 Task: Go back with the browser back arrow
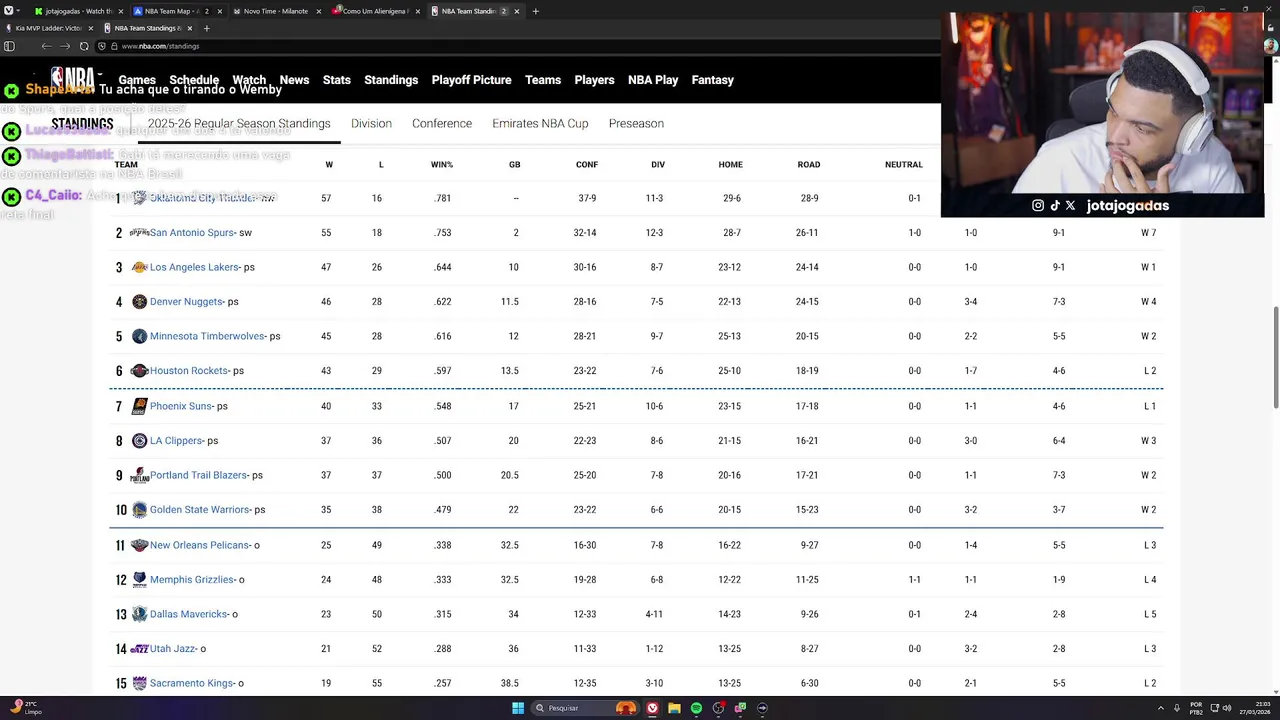pos(46,46)
